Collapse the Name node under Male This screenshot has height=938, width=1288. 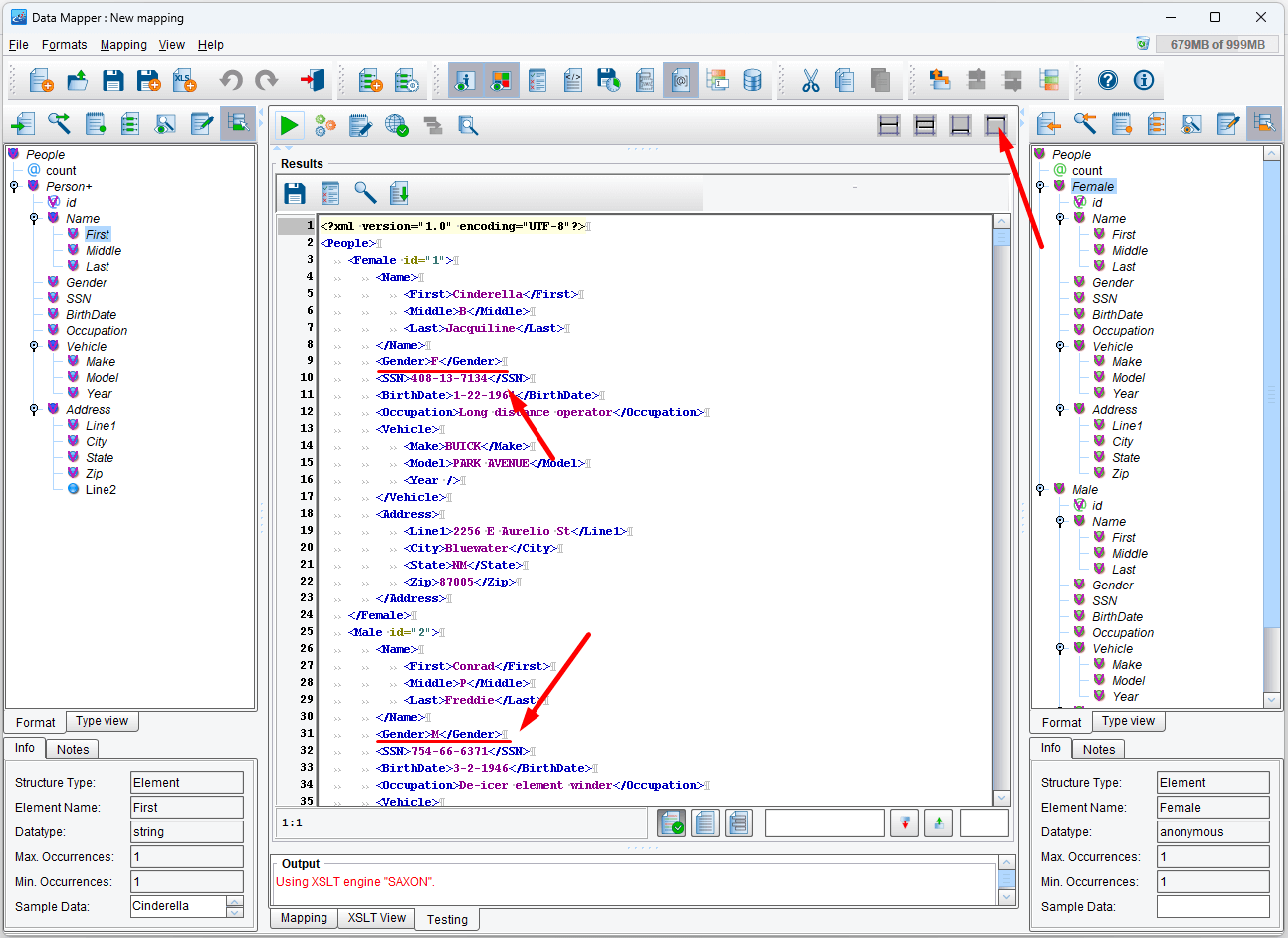[1060, 522]
